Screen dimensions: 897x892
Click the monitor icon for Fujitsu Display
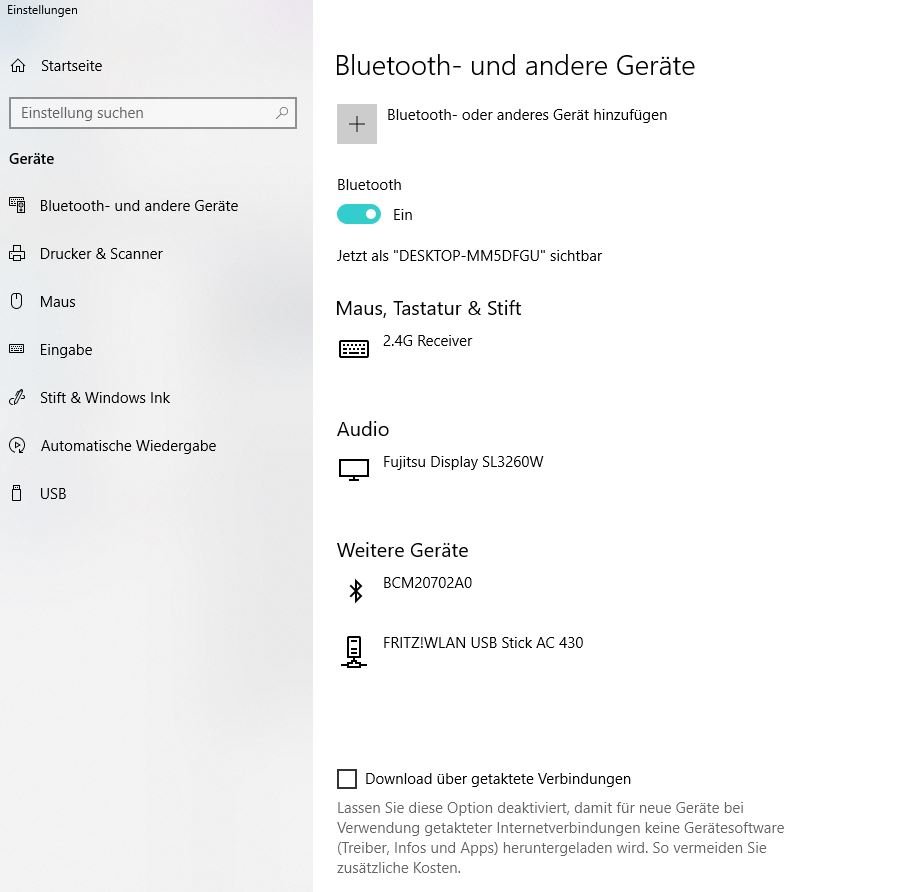click(x=354, y=469)
